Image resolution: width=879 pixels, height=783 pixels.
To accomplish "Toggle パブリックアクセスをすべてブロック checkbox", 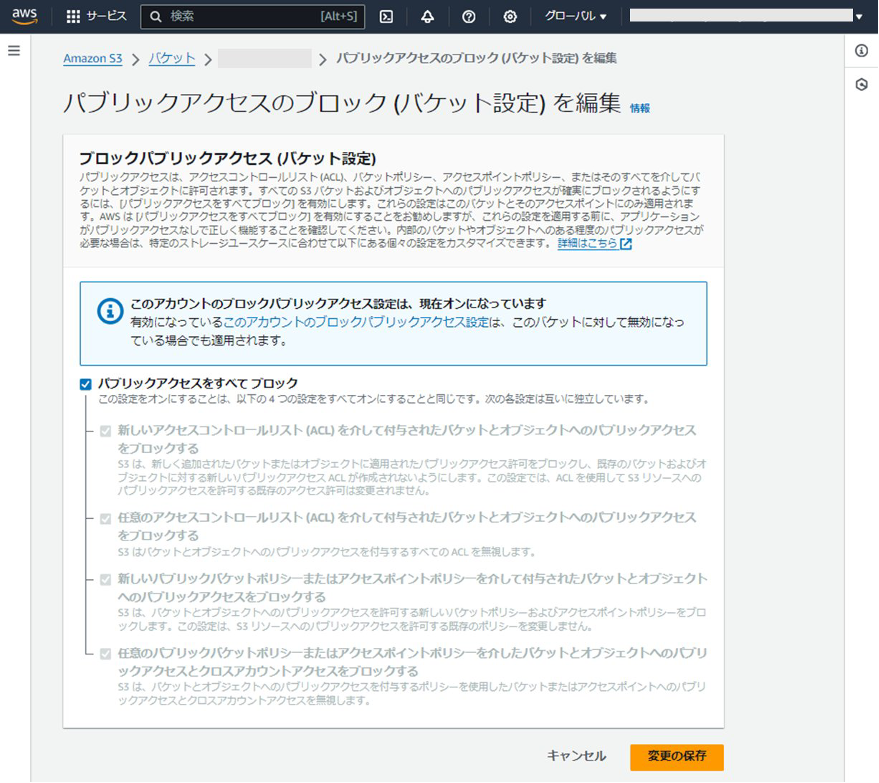I will [85, 384].
